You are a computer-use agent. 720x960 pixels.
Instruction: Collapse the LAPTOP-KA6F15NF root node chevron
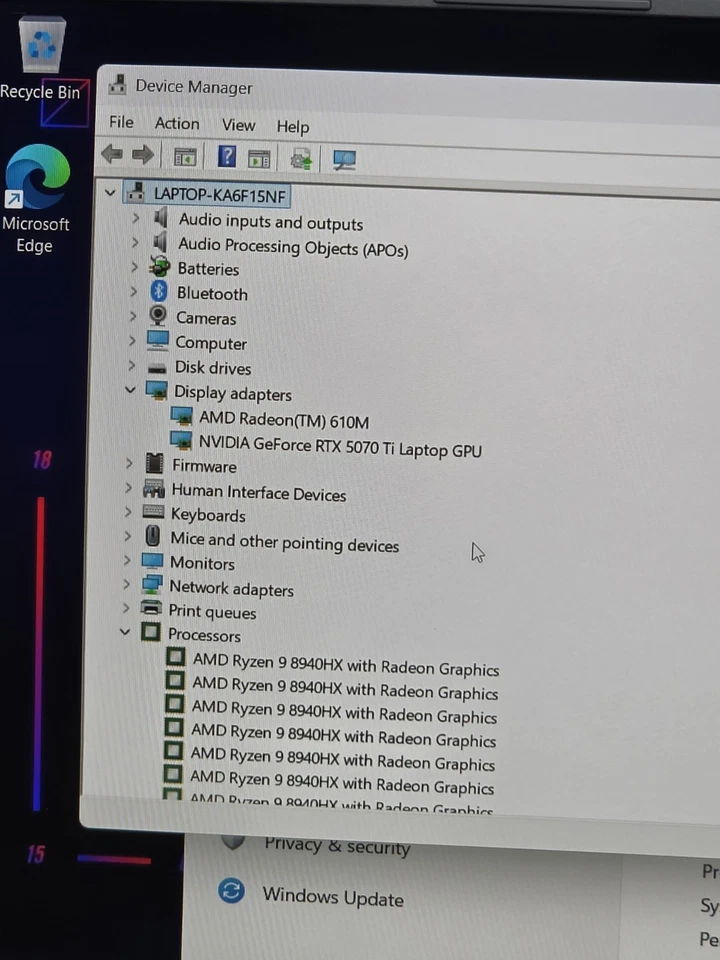(x=110, y=193)
